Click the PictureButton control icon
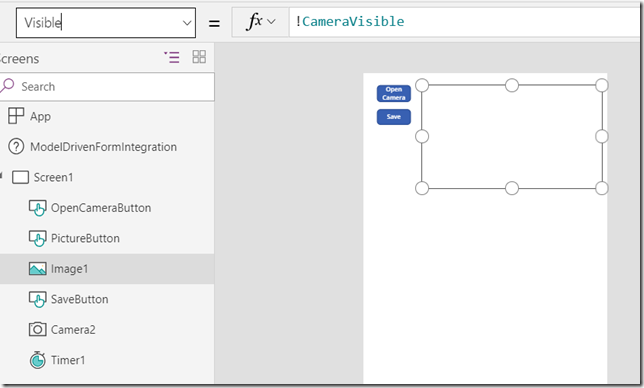 (x=37, y=238)
